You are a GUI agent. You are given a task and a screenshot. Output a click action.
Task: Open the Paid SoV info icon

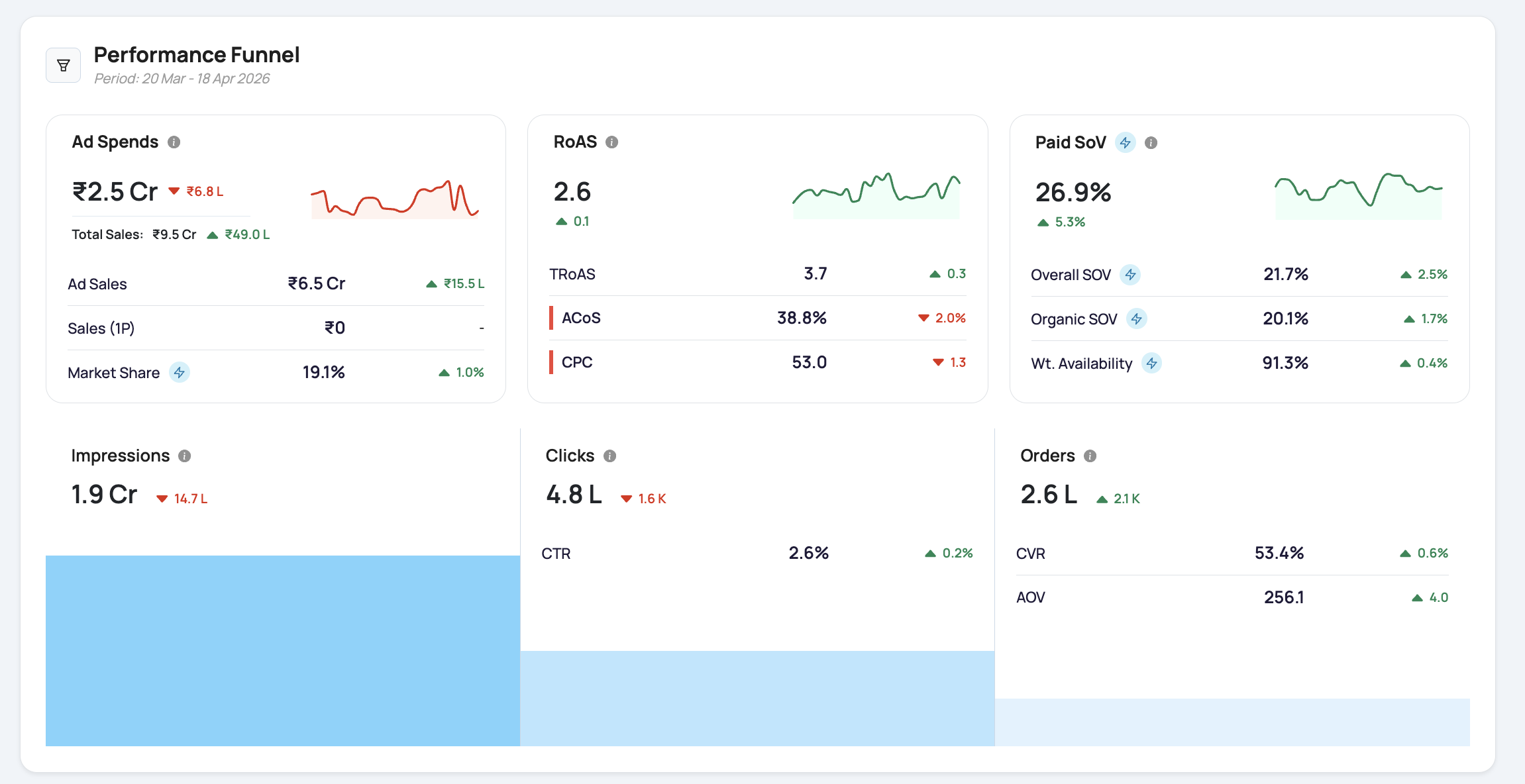click(1151, 142)
